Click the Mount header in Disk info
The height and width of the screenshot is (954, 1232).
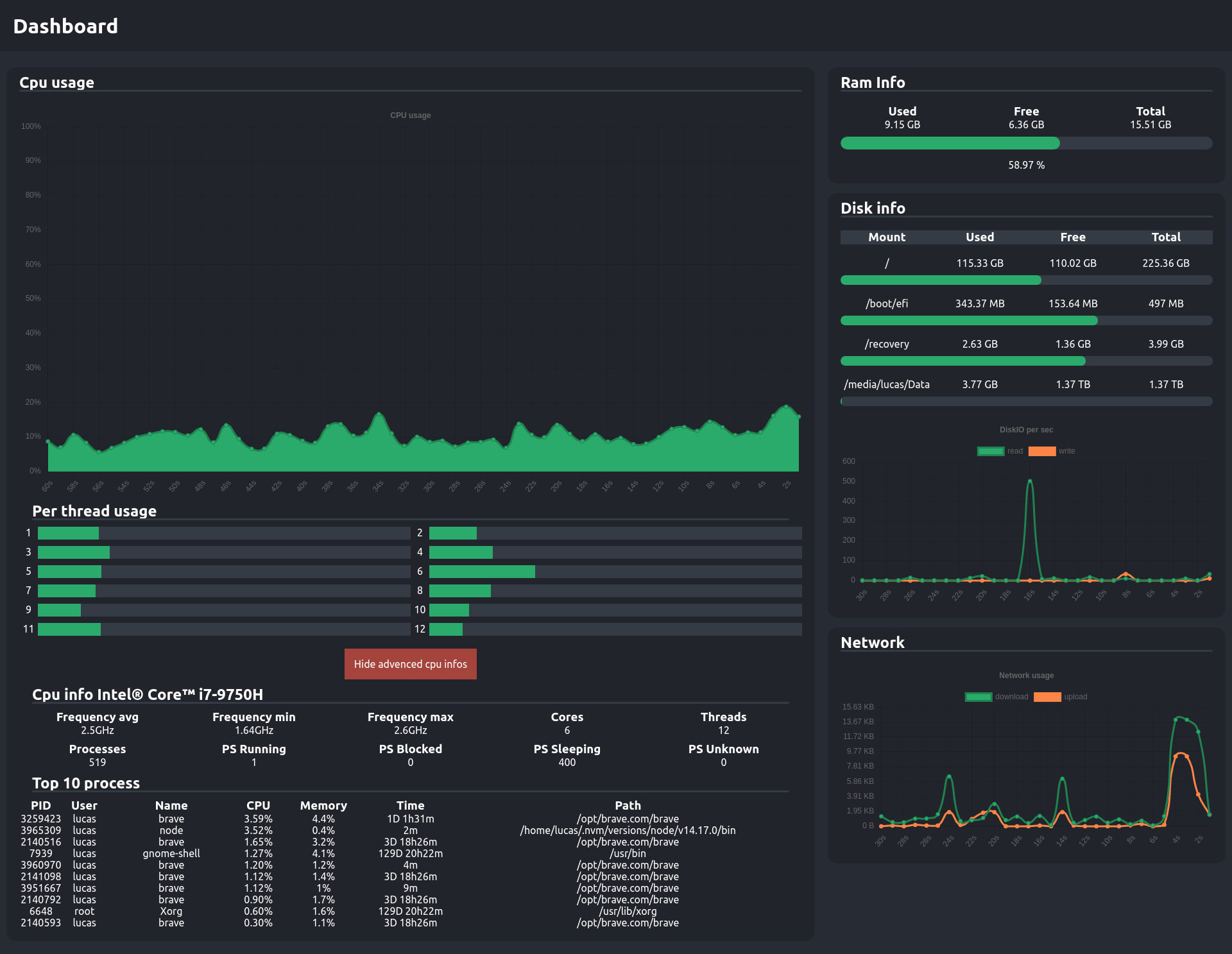click(x=887, y=237)
